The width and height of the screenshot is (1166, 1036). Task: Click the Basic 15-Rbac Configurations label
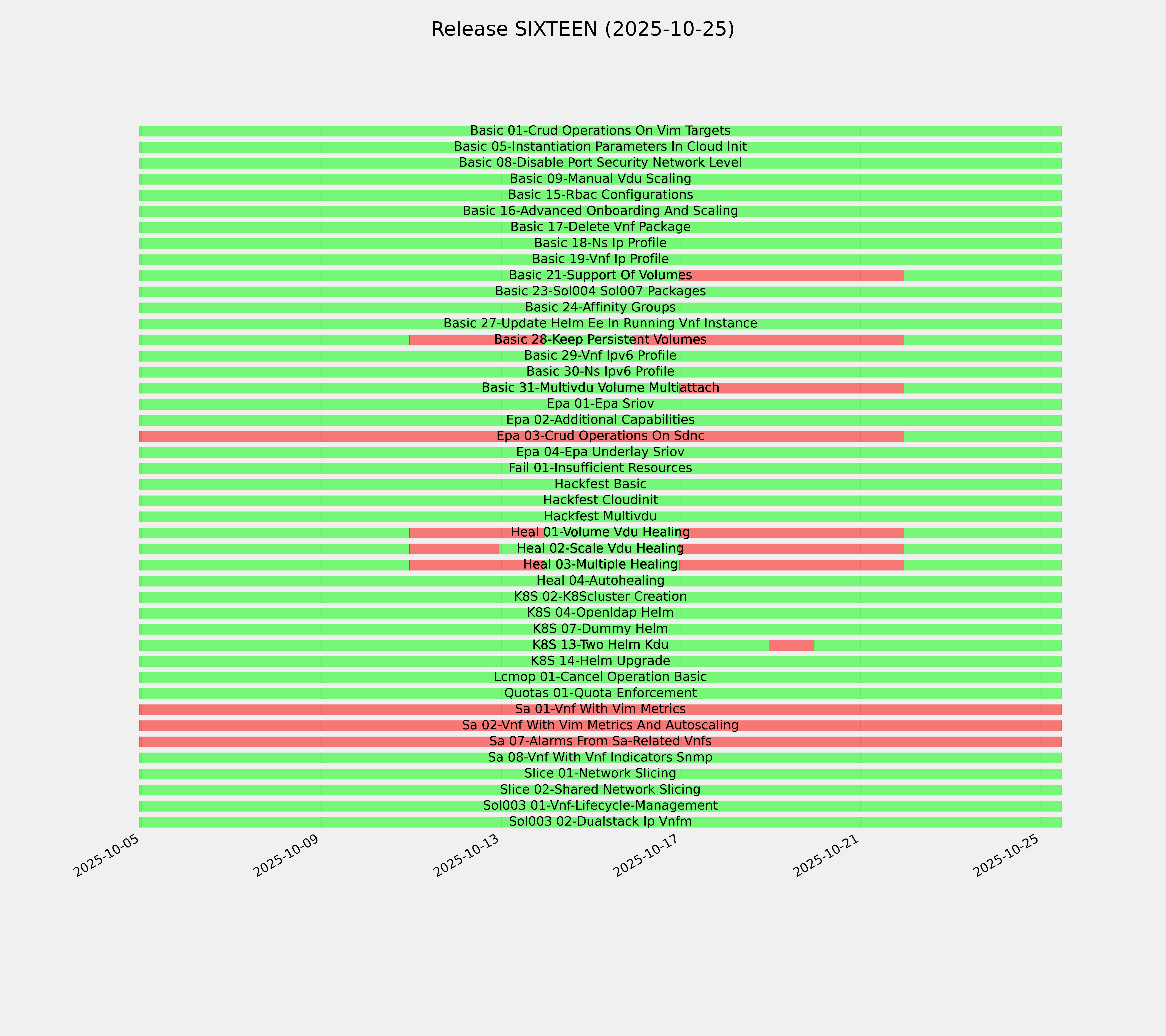(600, 195)
